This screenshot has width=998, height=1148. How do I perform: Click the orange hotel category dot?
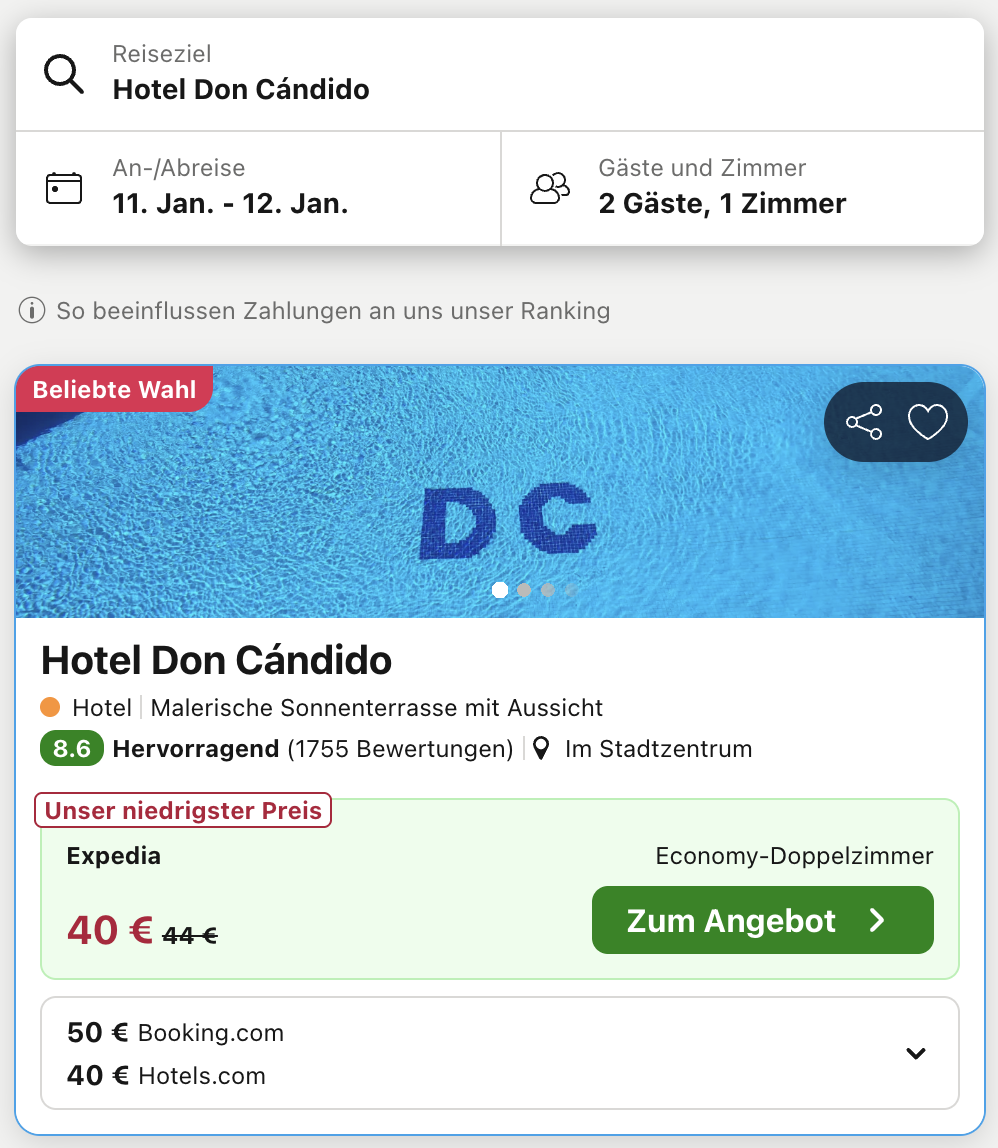coord(50,708)
